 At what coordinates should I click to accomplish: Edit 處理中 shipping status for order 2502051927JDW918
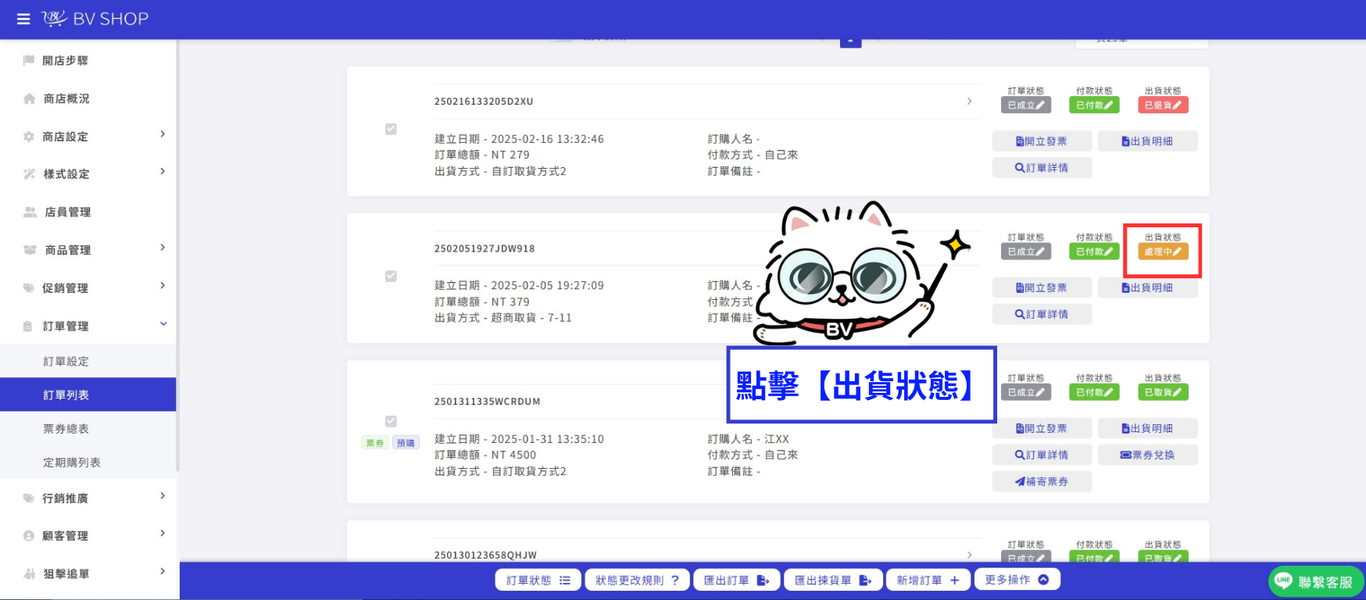click(x=1163, y=252)
